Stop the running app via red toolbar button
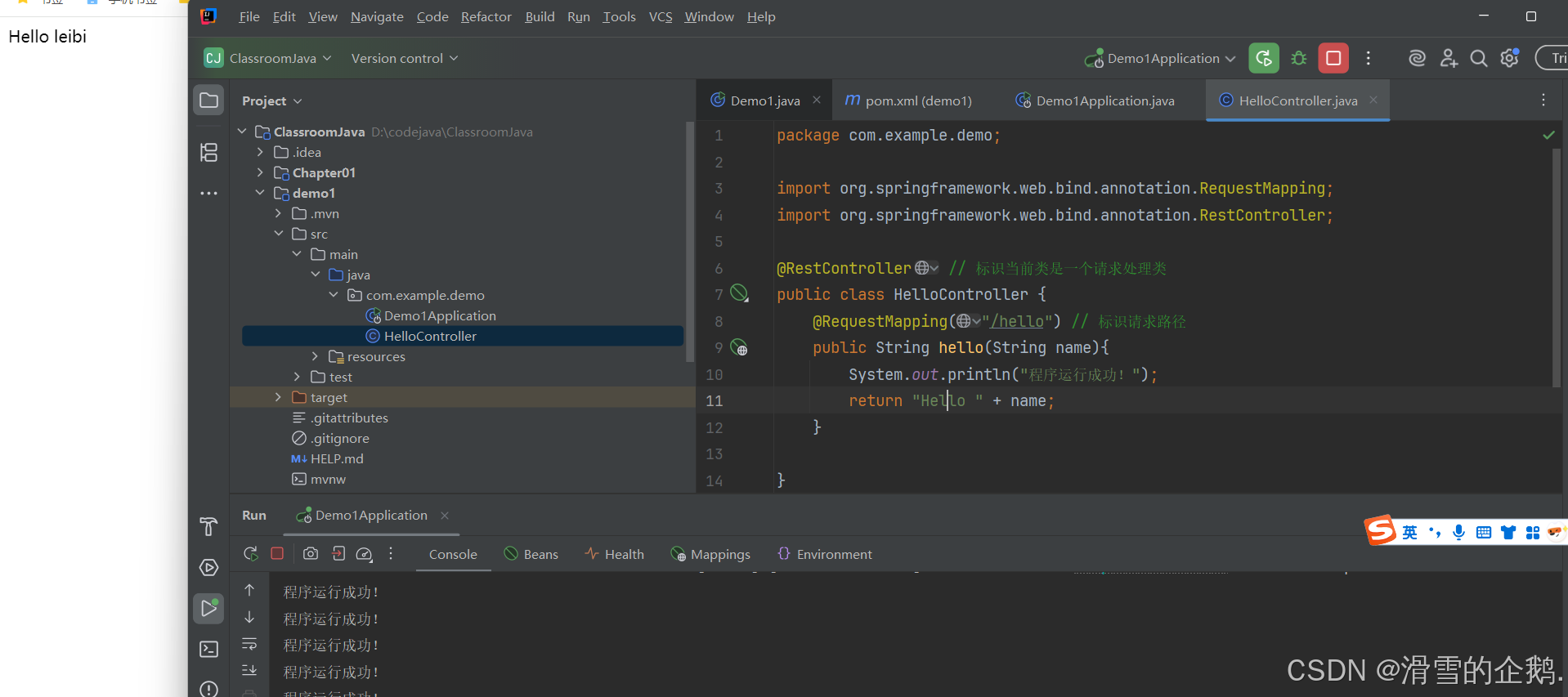The height and width of the screenshot is (697, 1568). (x=1333, y=58)
